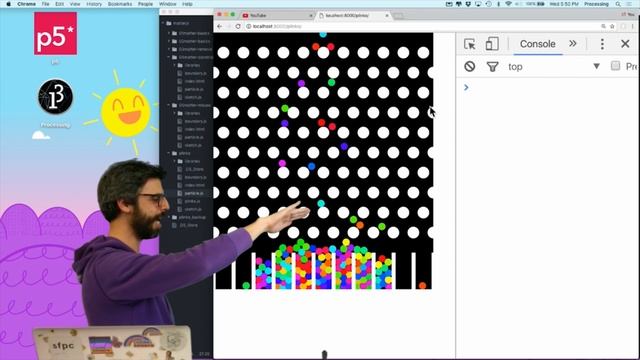The width and height of the screenshot is (640, 360).
Task: Open the console filter funnel icon
Action: (x=493, y=67)
